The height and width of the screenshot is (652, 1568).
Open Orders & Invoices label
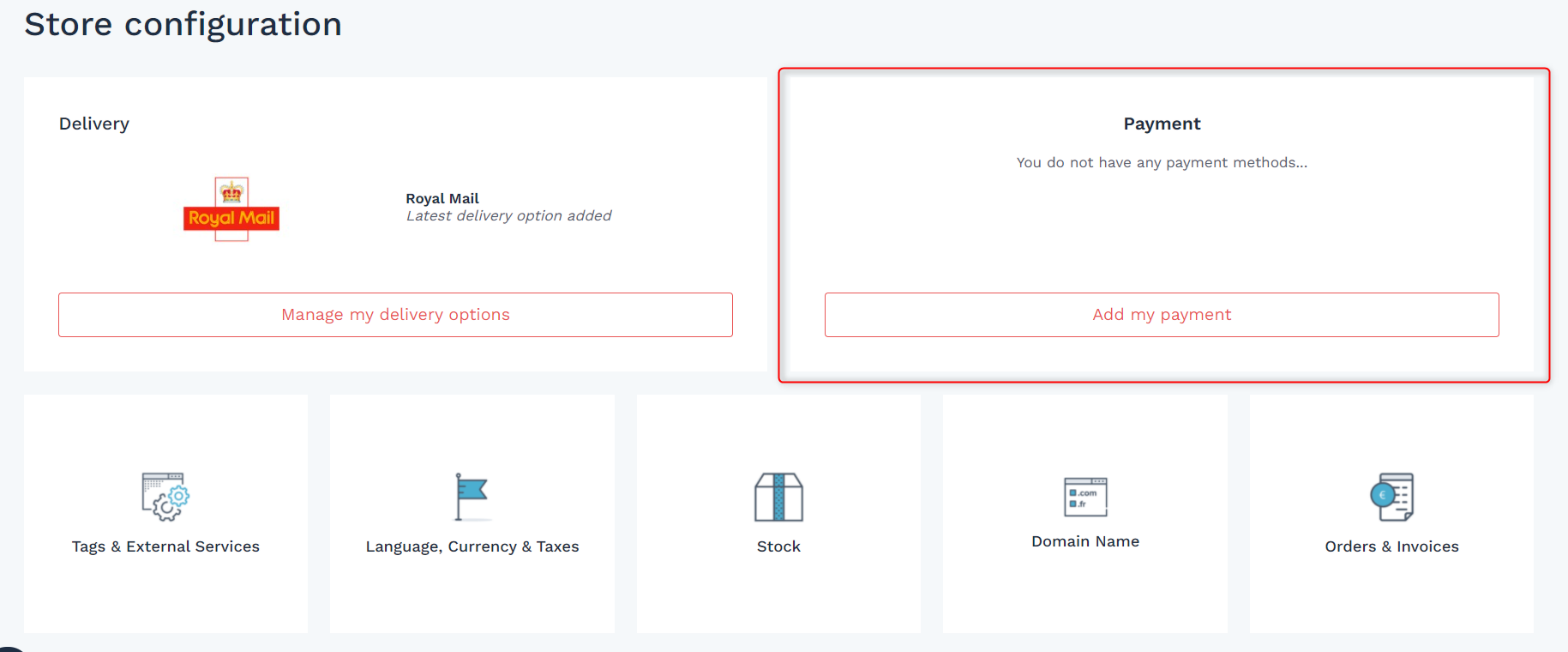pyautogui.click(x=1391, y=546)
